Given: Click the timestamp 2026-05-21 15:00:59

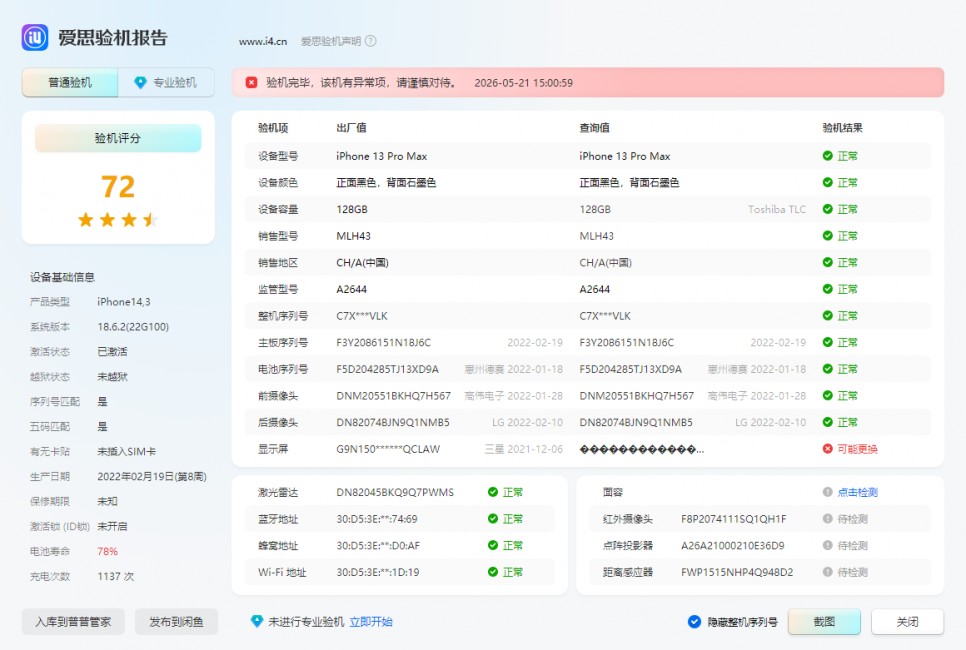Looking at the screenshot, I should 524,83.
